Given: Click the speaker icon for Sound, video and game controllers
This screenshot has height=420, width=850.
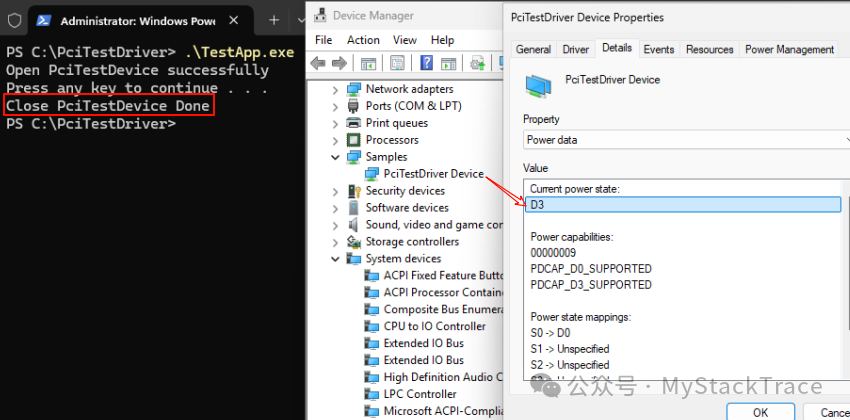Looking at the screenshot, I should [x=354, y=224].
